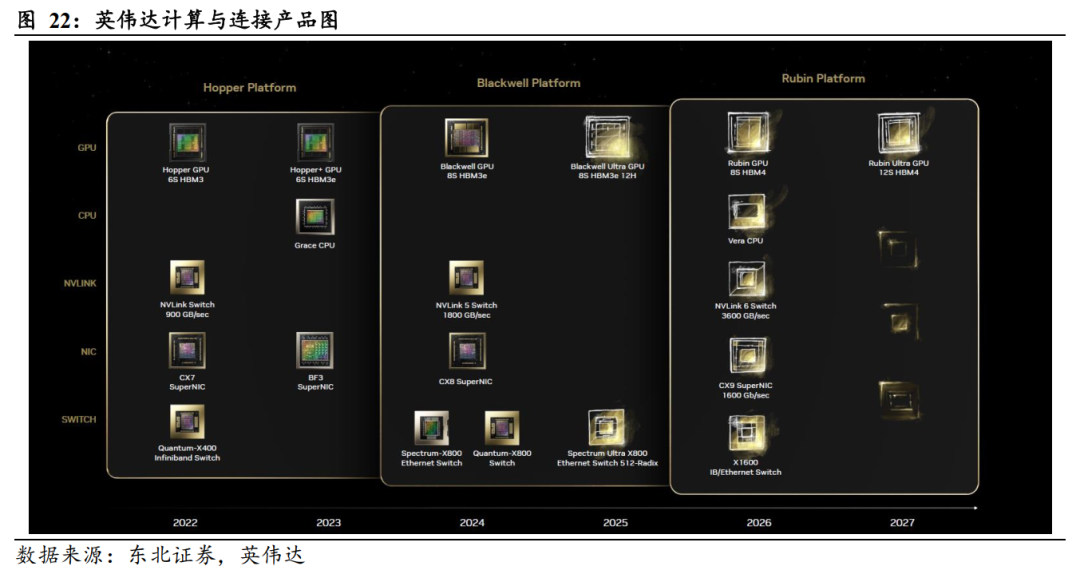Click the SWITCH row label
The height and width of the screenshot is (566, 1080).
coord(79,419)
